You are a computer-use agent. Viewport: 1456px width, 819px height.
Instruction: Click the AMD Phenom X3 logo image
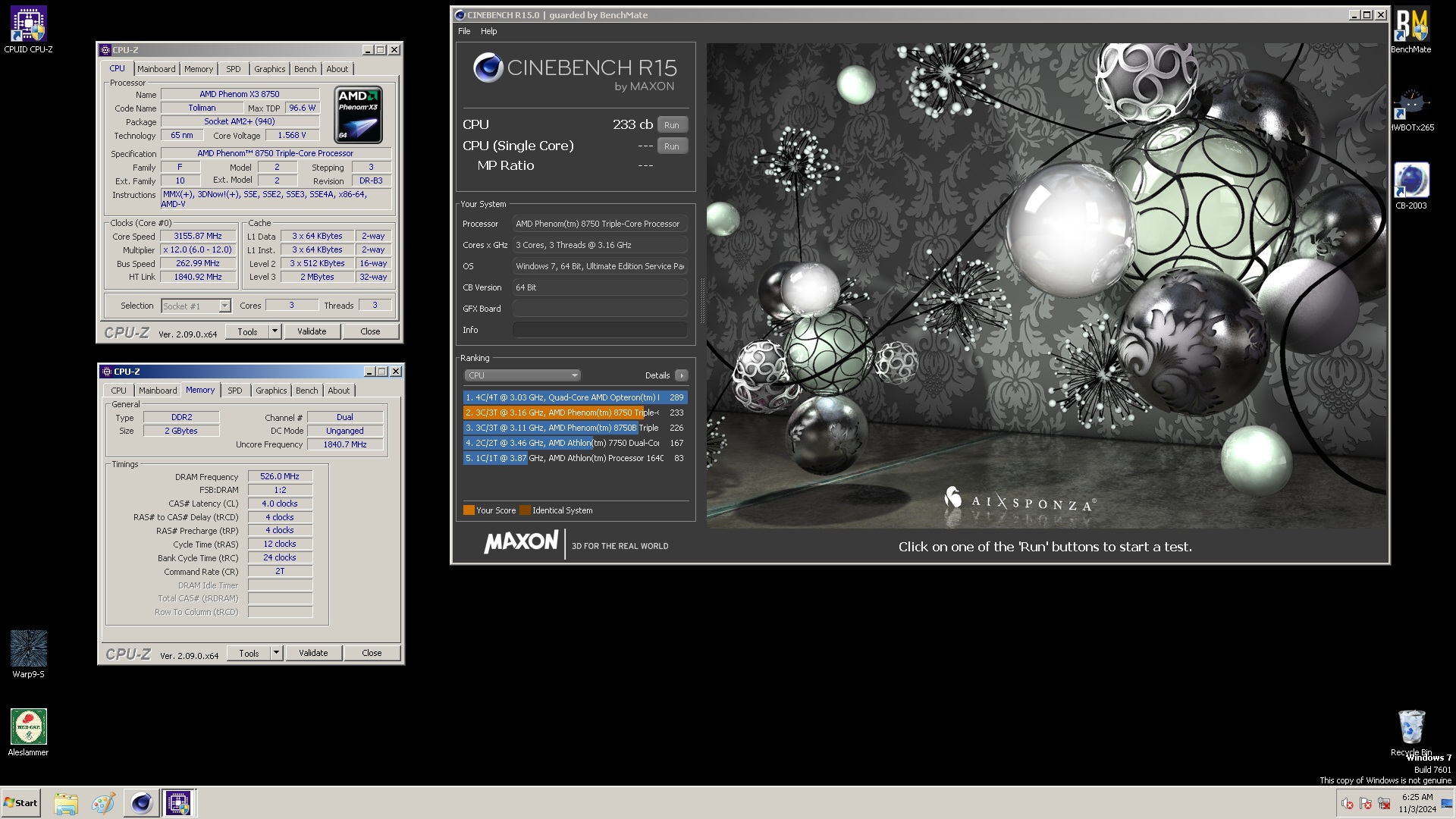click(359, 115)
